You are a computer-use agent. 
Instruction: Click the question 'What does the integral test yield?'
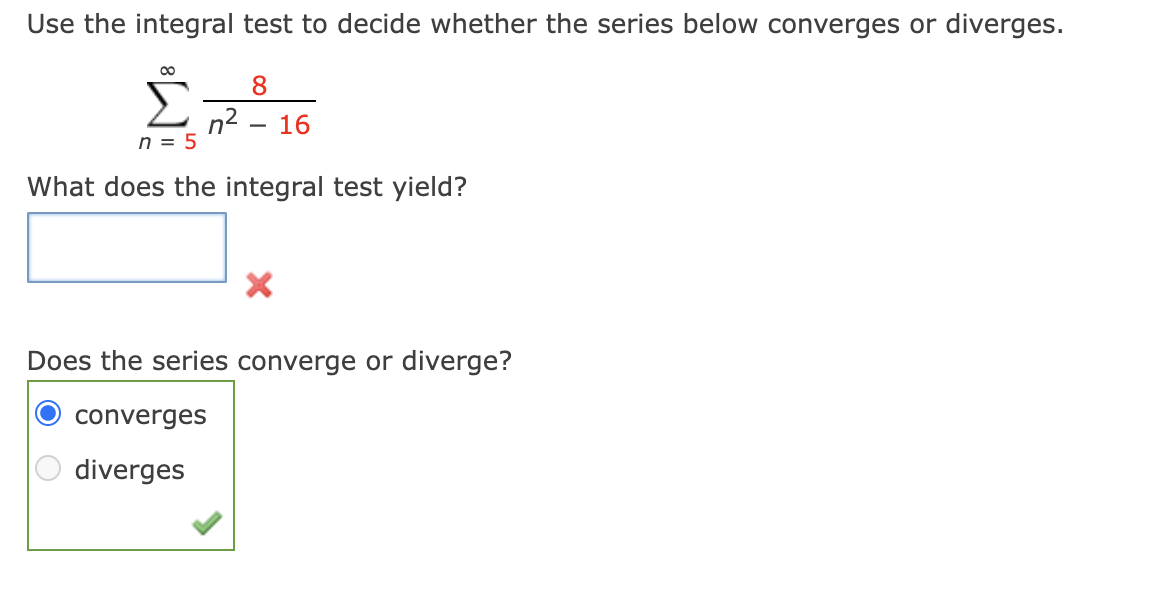pos(245,187)
